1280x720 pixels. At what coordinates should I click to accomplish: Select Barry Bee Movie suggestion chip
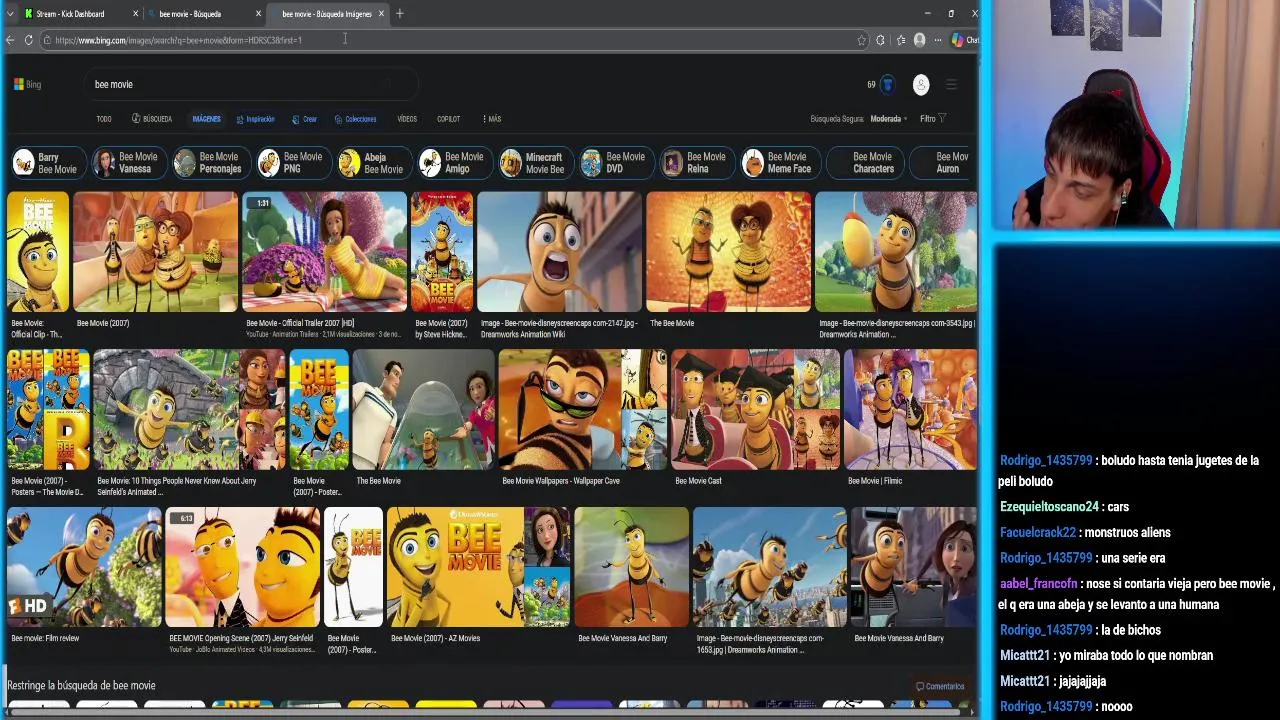[x=46, y=163]
